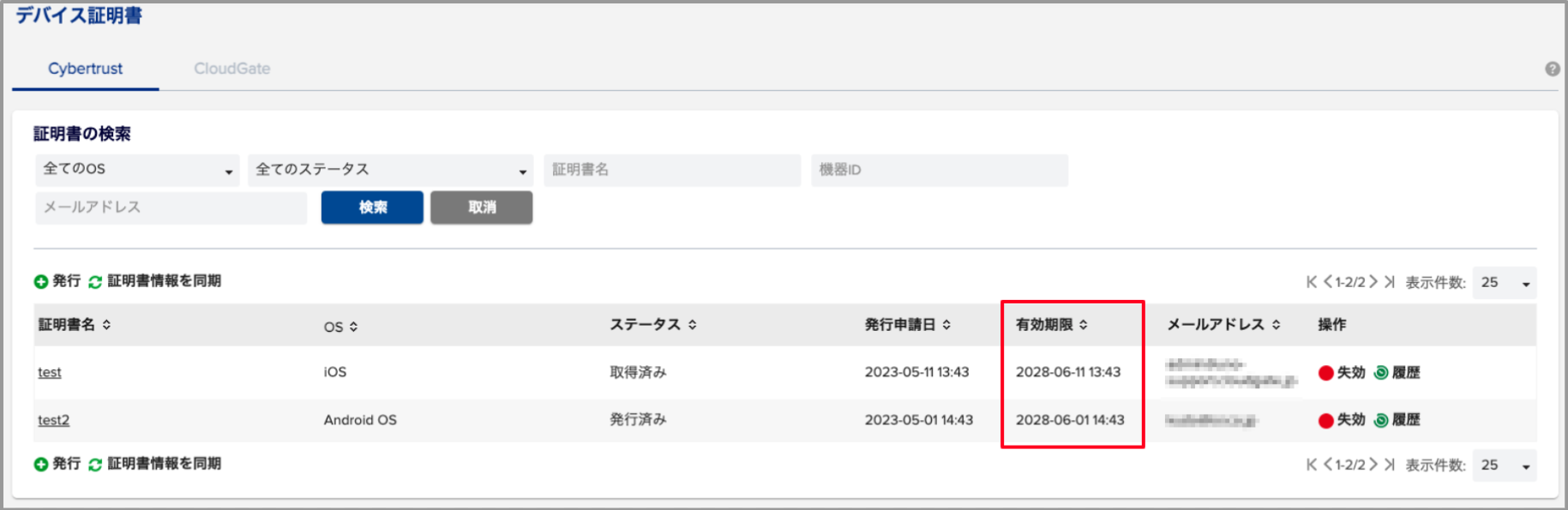Click the 操作 column header
Image resolution: width=1568 pixels, height=510 pixels.
[1332, 325]
